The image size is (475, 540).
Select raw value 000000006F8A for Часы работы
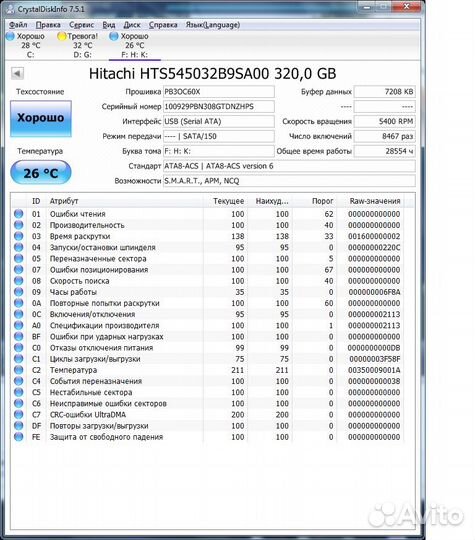(374, 292)
